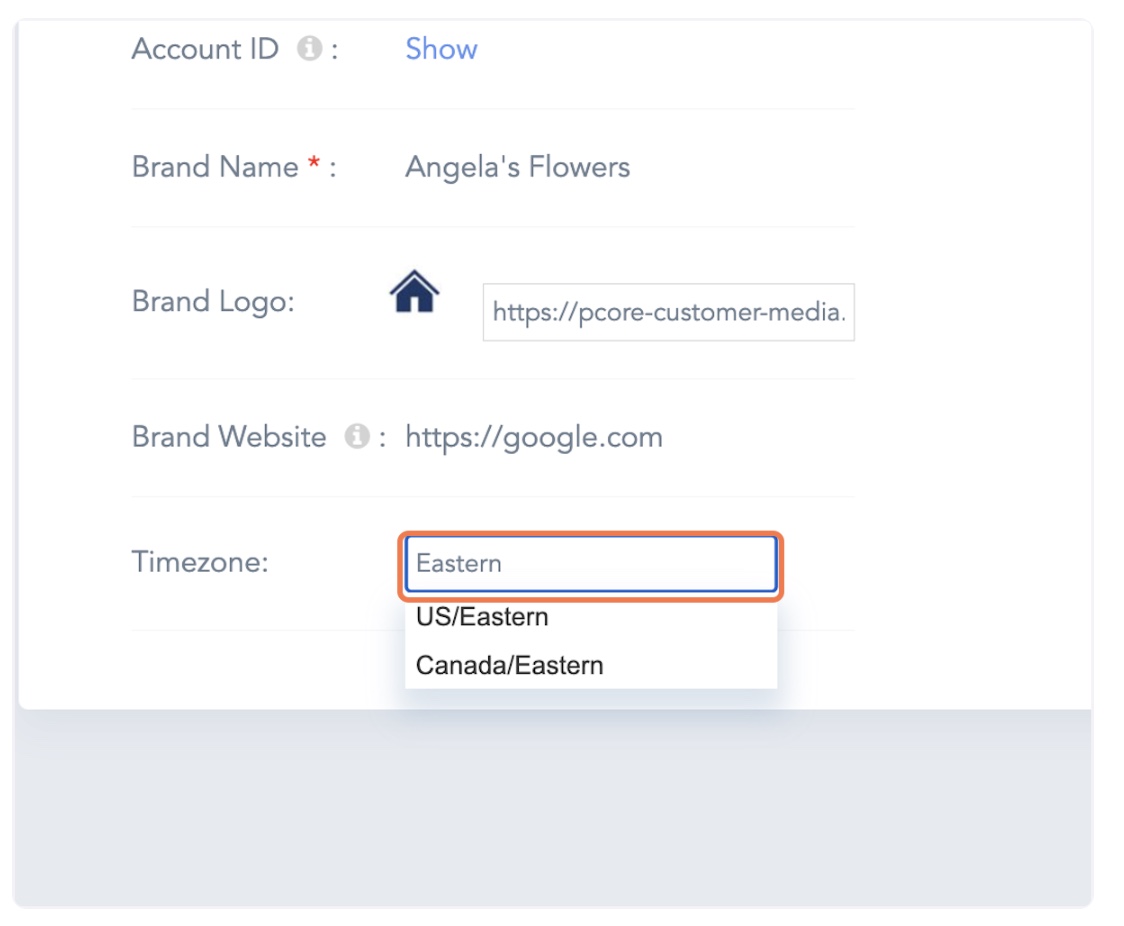Choose Canada/Eastern from the timezone list
This screenshot has height=926, width=1124.
(509, 665)
